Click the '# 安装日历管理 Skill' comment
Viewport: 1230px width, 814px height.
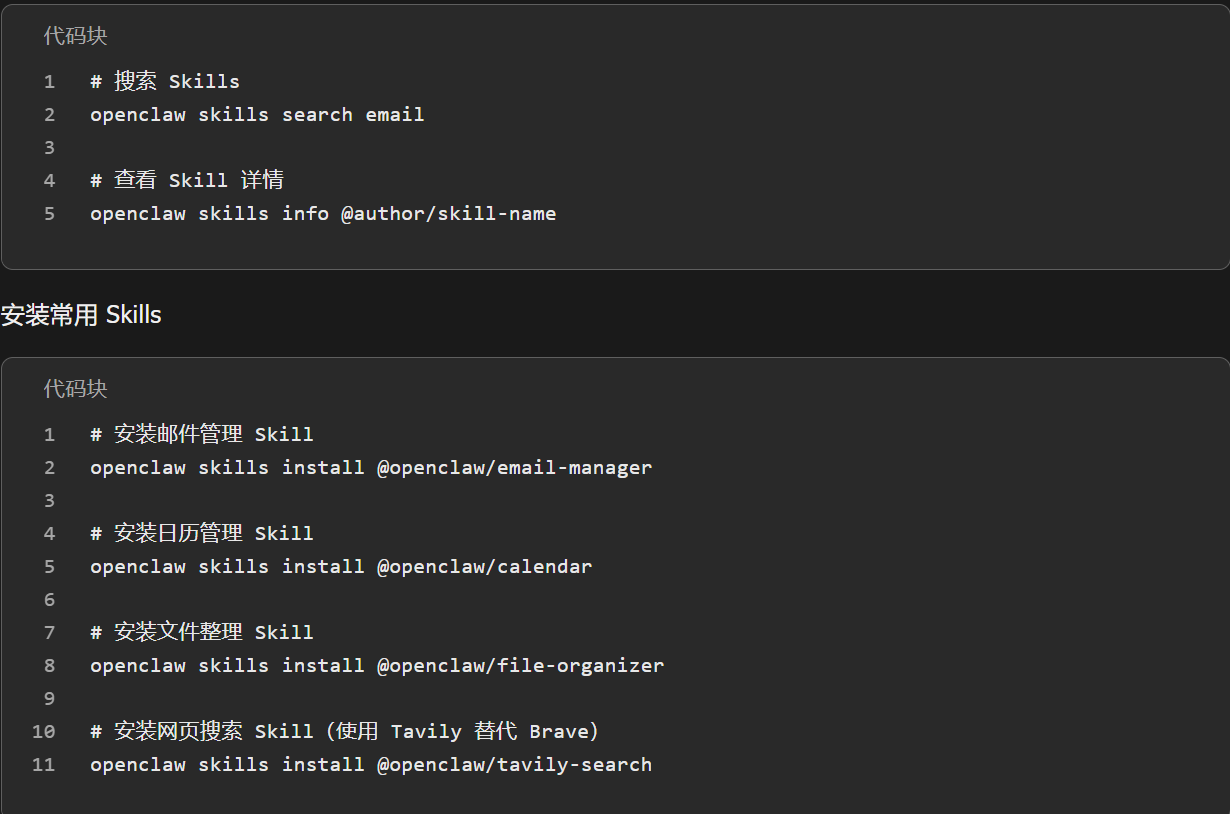[x=202, y=534]
